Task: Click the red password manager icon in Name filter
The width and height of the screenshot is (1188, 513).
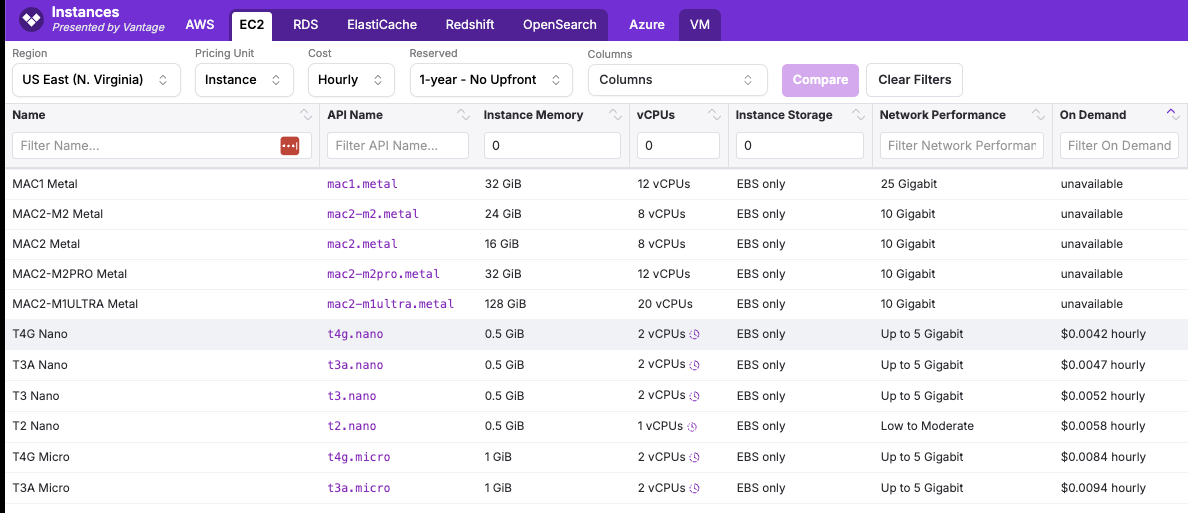Action: [290, 145]
